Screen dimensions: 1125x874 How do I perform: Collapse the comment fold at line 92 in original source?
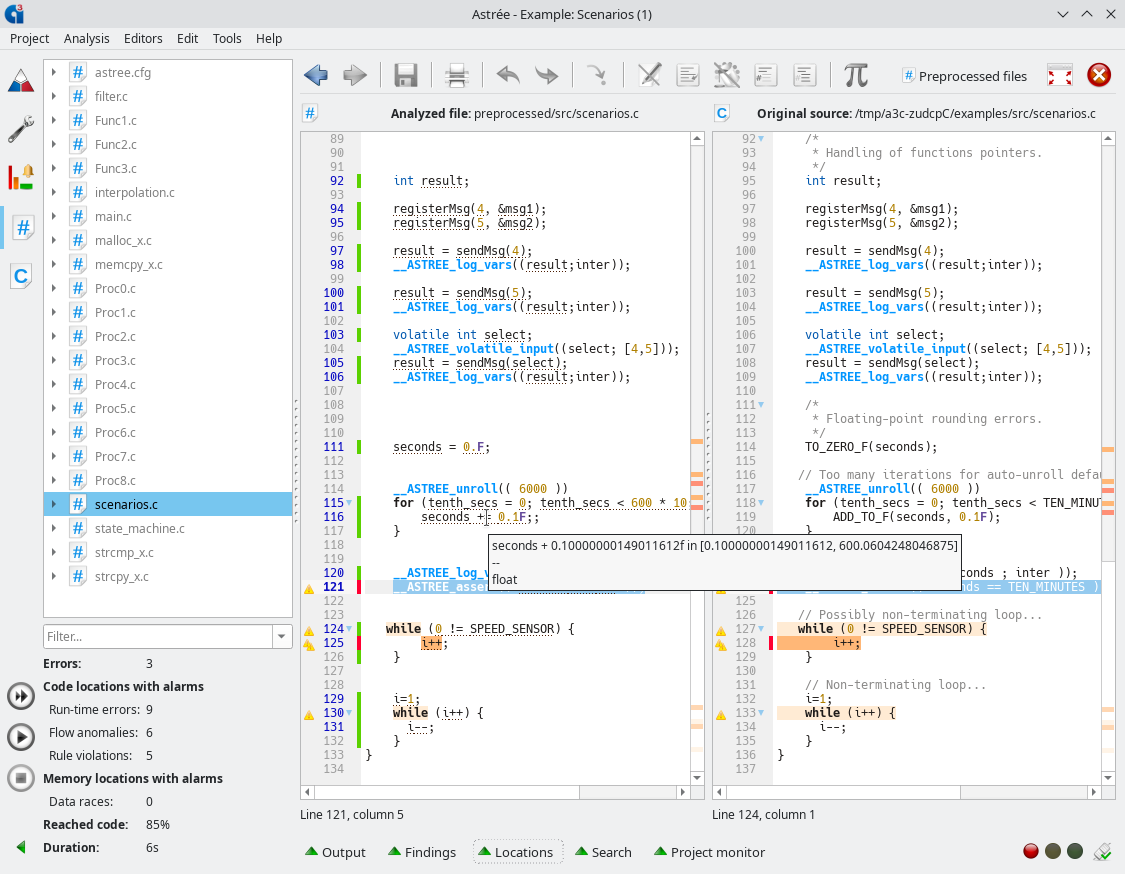click(x=761, y=138)
